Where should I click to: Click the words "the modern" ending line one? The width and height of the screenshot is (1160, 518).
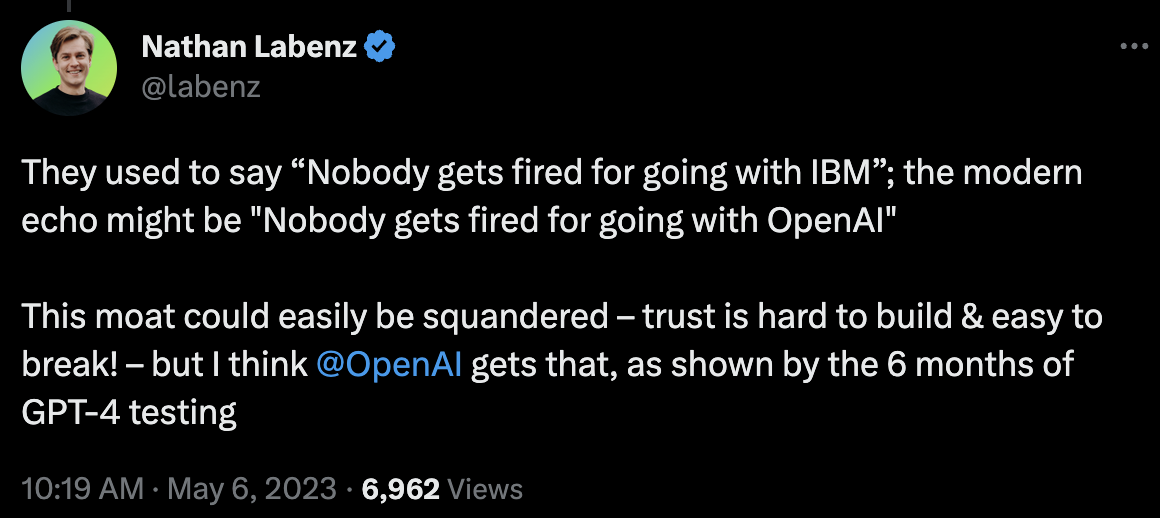pyautogui.click(x=994, y=173)
